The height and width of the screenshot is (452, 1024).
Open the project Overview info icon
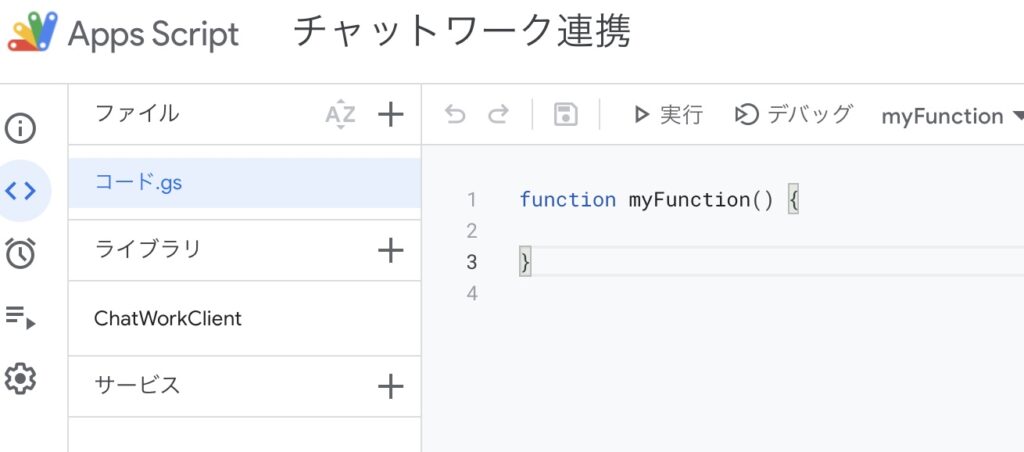(20, 128)
